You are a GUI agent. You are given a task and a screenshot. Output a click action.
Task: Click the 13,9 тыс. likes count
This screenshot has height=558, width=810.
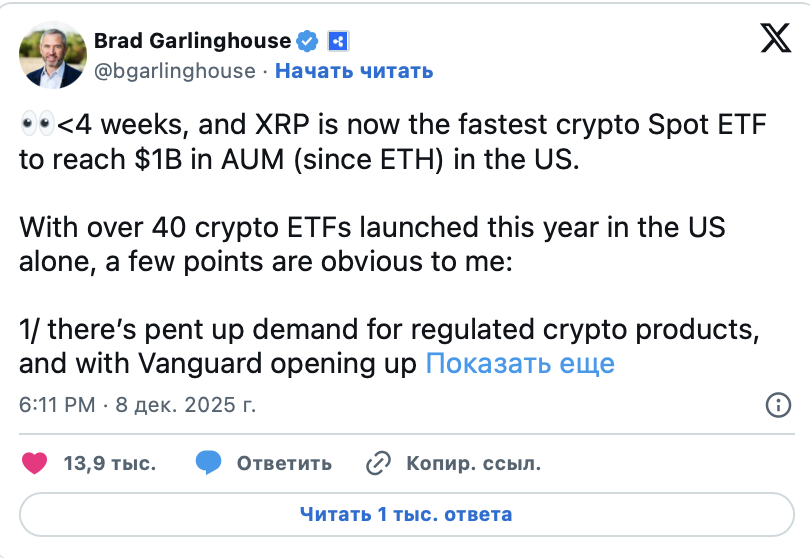[109, 464]
